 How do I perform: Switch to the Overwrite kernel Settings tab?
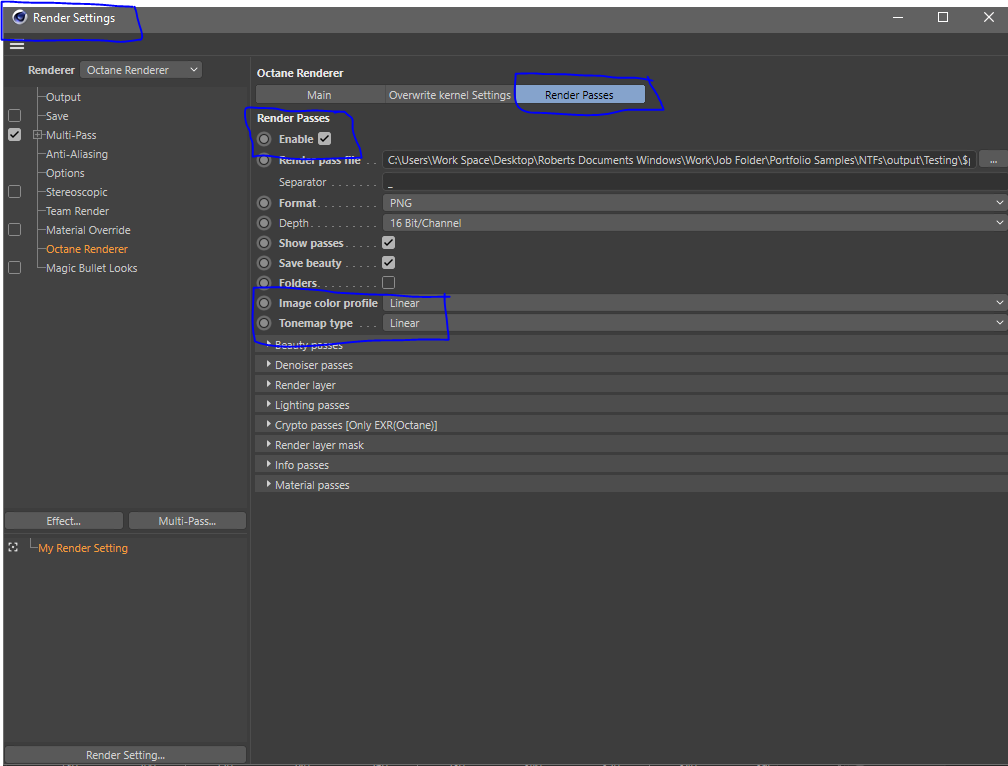pos(450,94)
